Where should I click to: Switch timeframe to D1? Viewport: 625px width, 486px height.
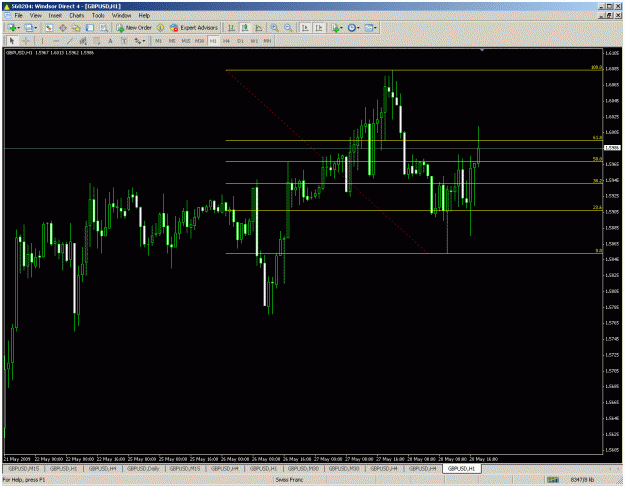pyautogui.click(x=240, y=41)
